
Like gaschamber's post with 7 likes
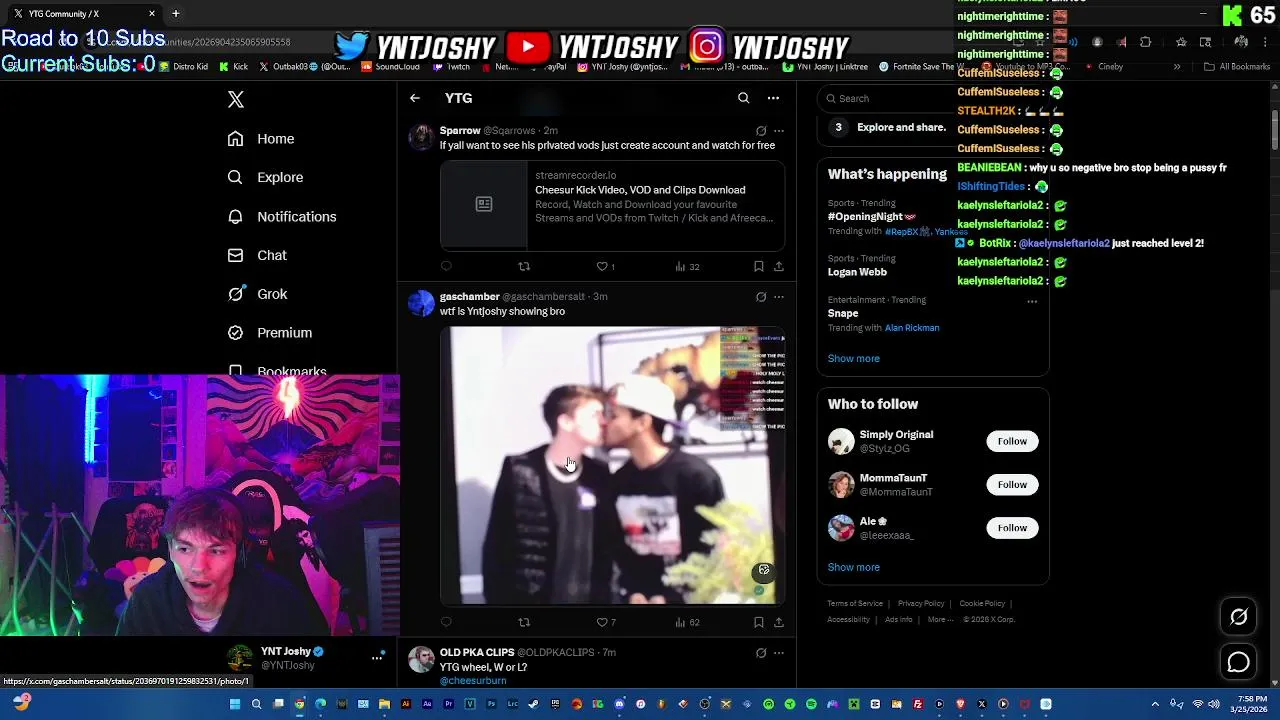[606, 622]
